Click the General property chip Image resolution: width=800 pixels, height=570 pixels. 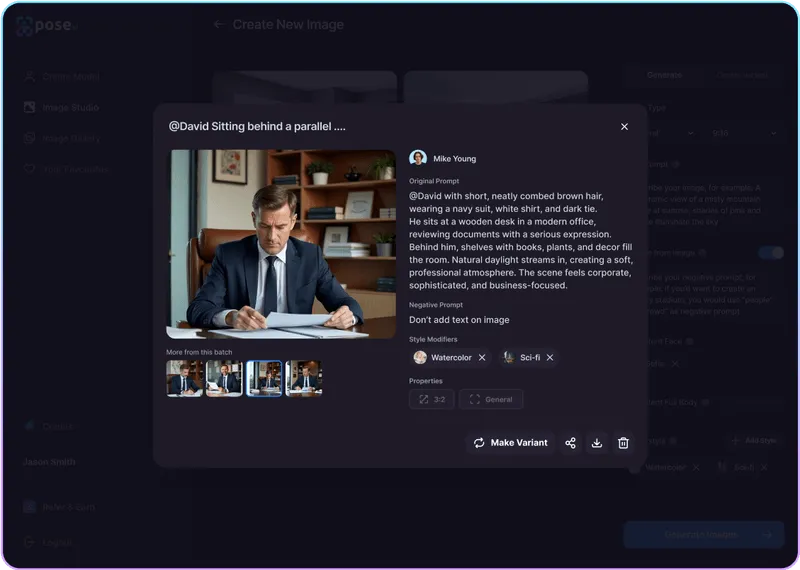point(491,400)
